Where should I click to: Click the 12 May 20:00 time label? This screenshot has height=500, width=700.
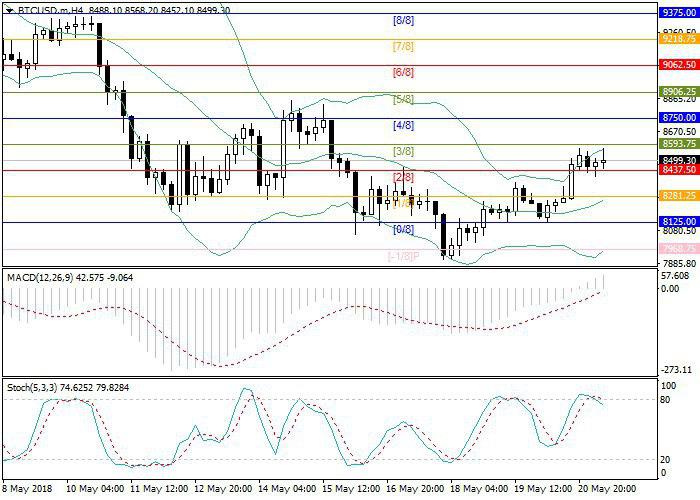pyautogui.click(x=223, y=488)
